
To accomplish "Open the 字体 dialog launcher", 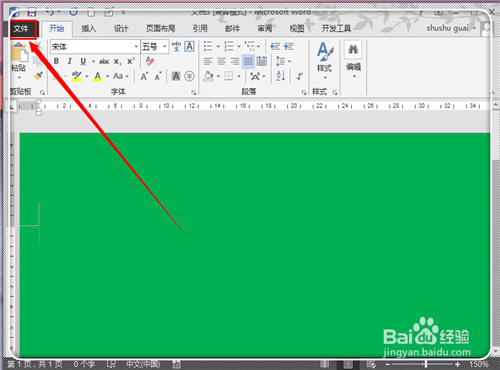I will click(x=194, y=92).
